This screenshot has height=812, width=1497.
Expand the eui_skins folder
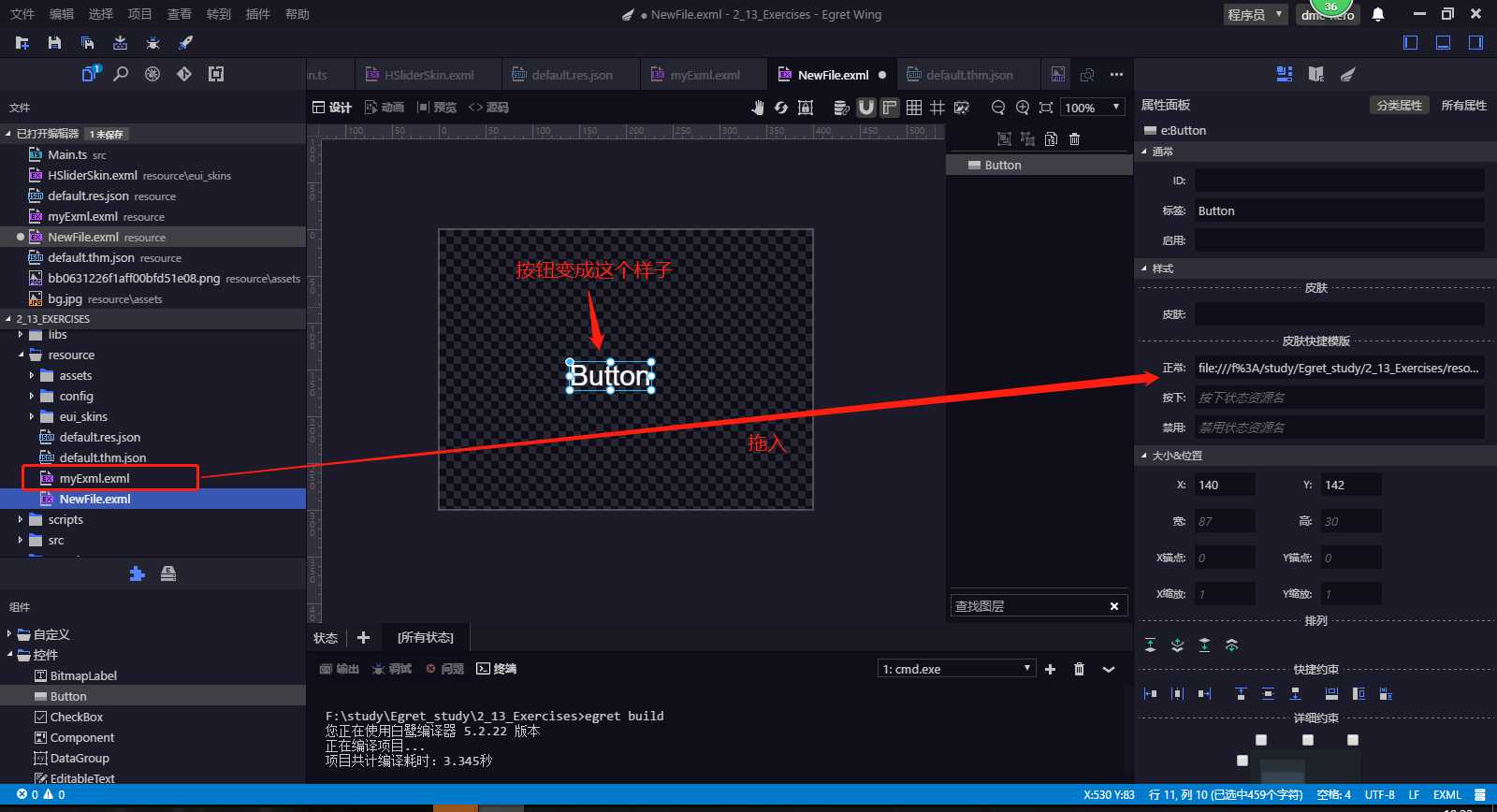pyautogui.click(x=32, y=417)
